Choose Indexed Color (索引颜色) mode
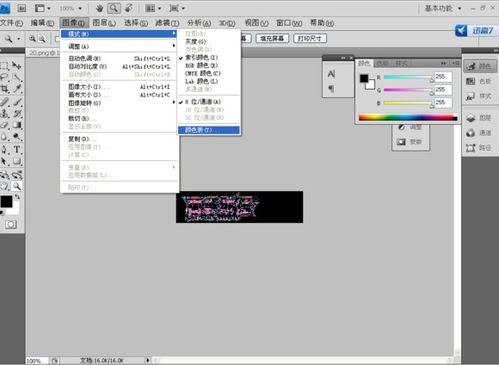499x365 pixels. [209, 57]
